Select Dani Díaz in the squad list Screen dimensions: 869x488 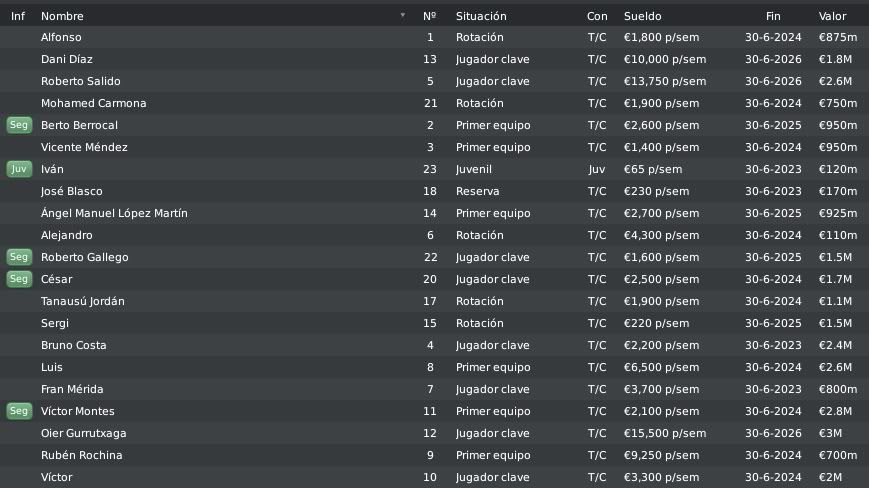[x=434, y=59]
